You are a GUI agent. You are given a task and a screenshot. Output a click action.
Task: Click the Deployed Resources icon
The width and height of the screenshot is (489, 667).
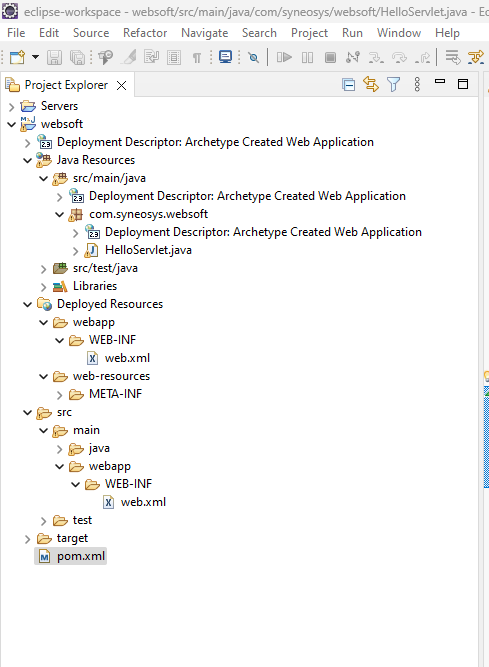(44, 304)
